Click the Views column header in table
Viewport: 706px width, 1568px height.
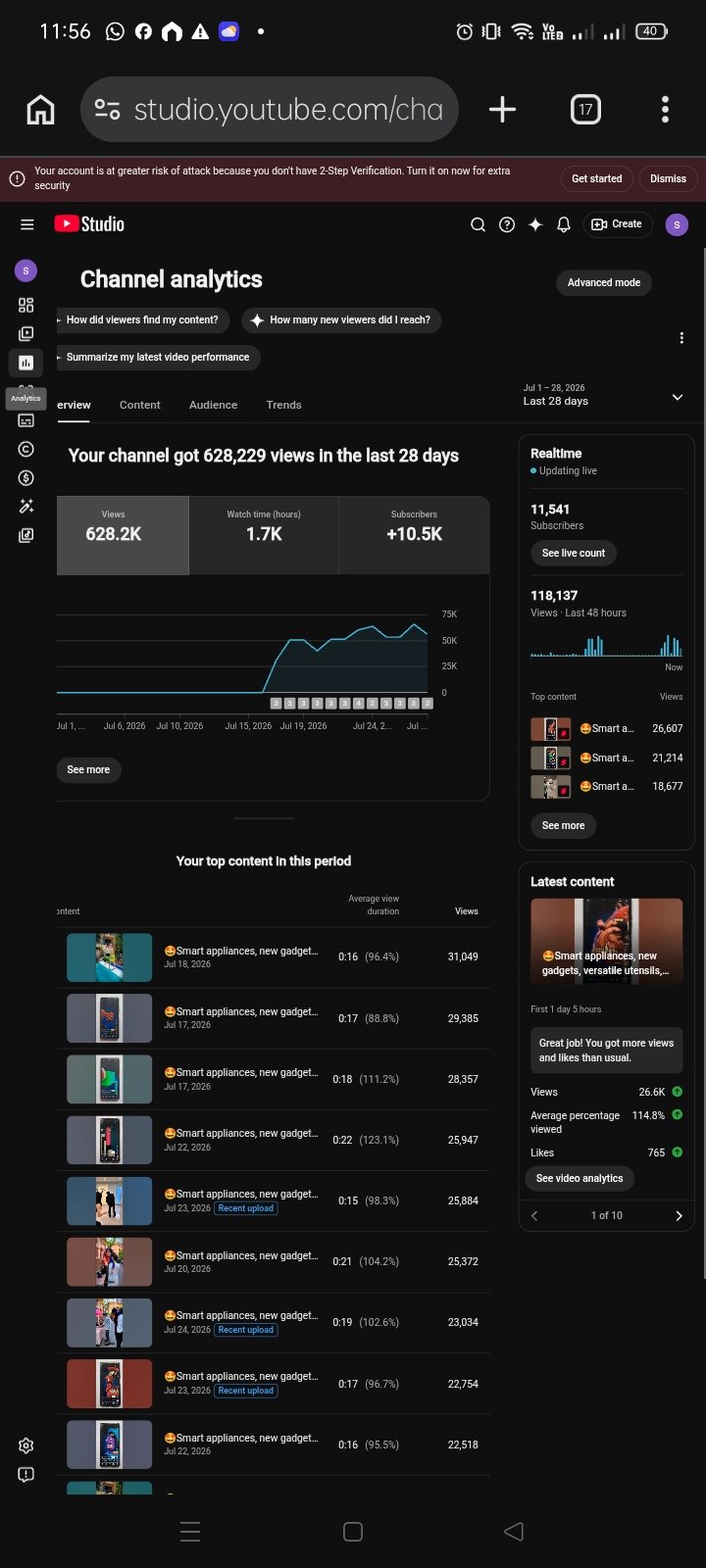tap(467, 911)
